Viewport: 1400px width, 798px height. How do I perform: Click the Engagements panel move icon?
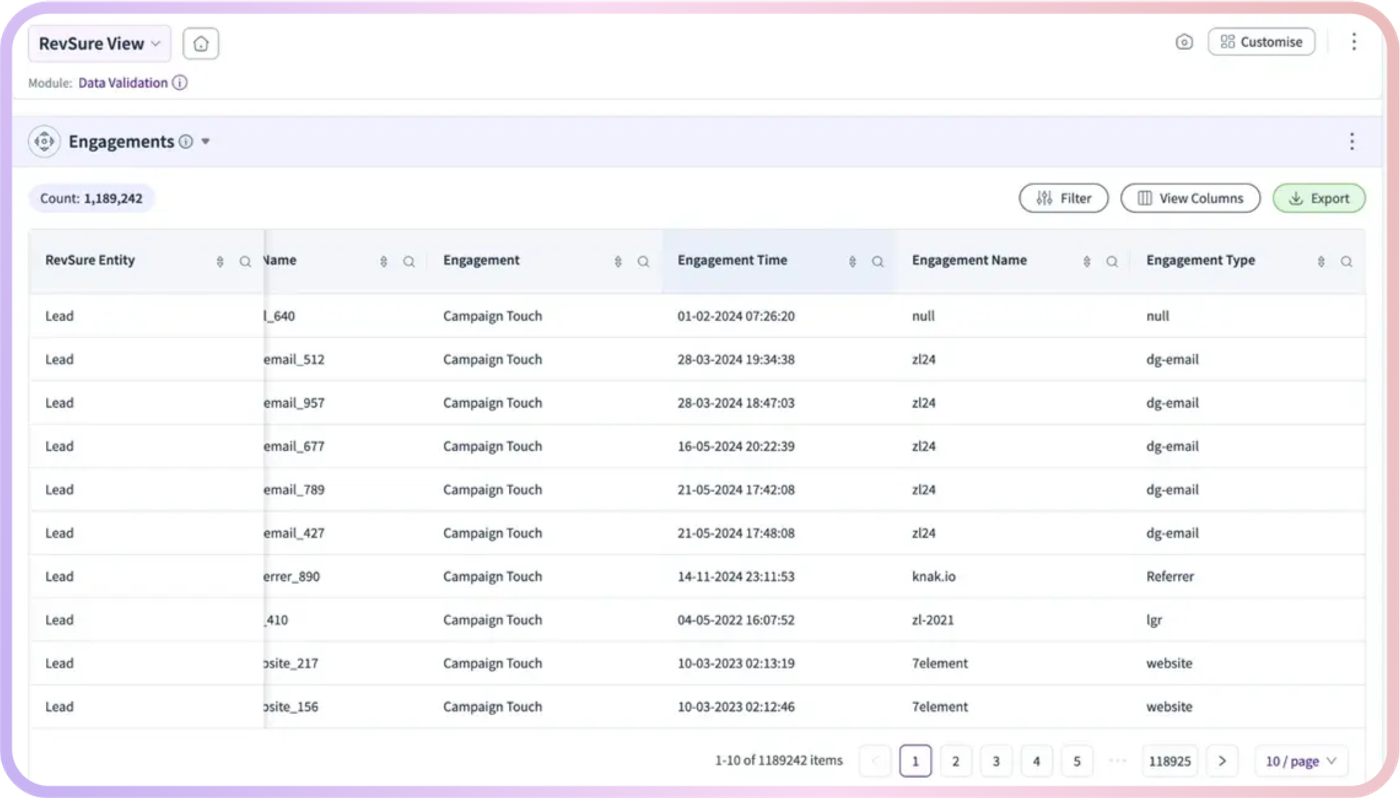pos(45,142)
